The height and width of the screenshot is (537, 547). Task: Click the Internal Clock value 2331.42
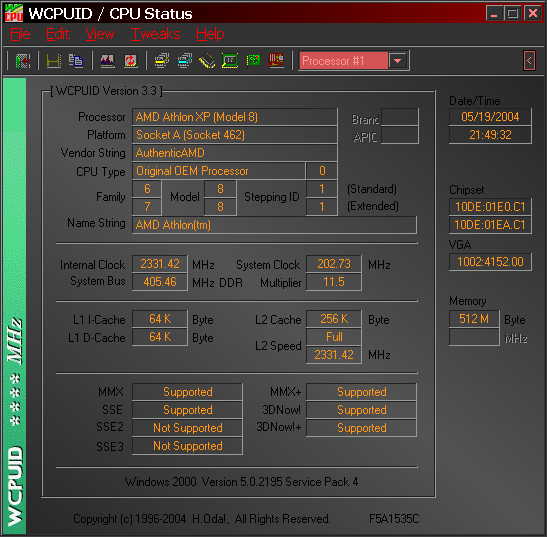(160, 264)
